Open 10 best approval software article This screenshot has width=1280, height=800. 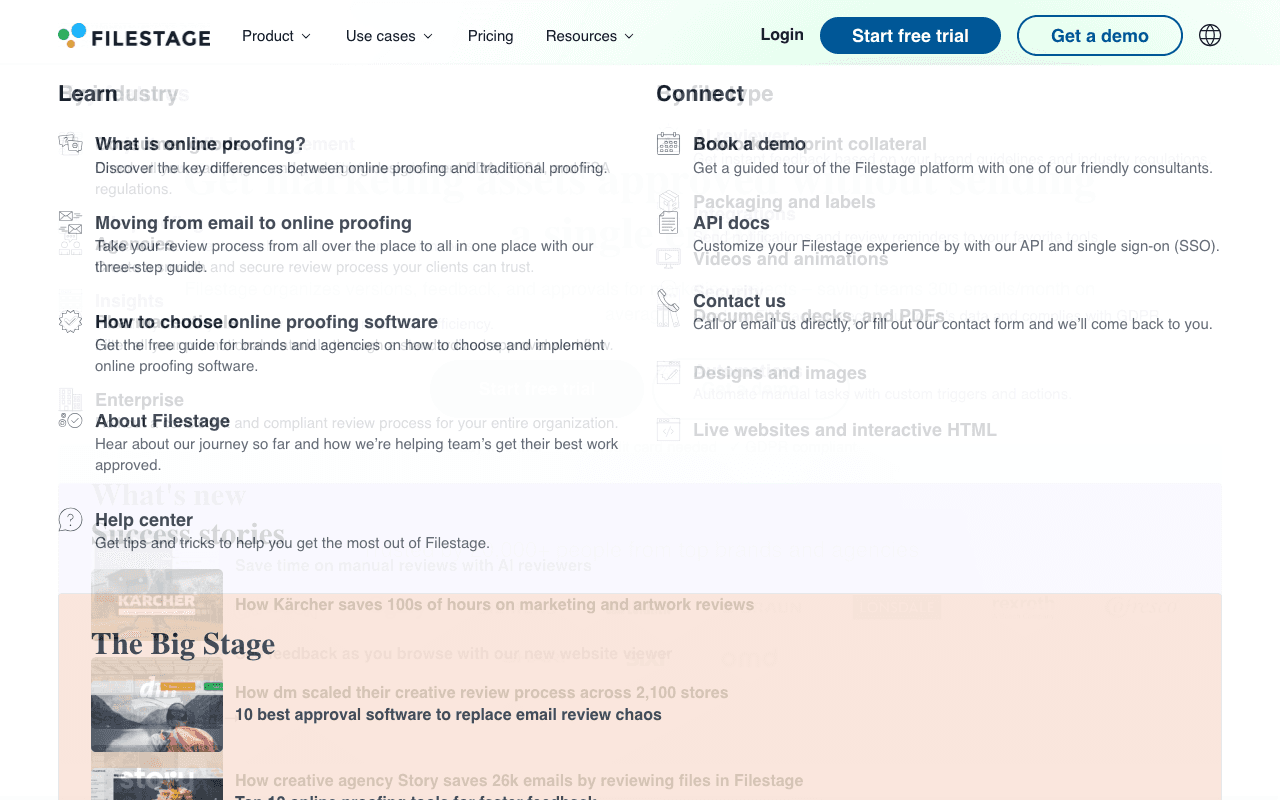pos(448,715)
